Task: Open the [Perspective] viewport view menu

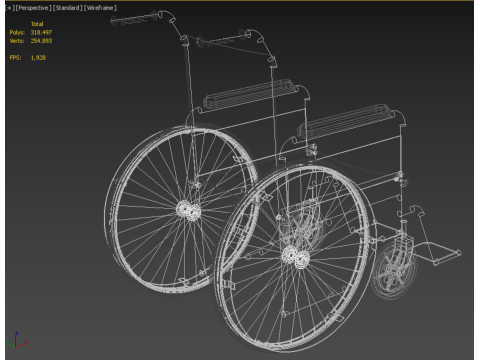Action: [33, 8]
